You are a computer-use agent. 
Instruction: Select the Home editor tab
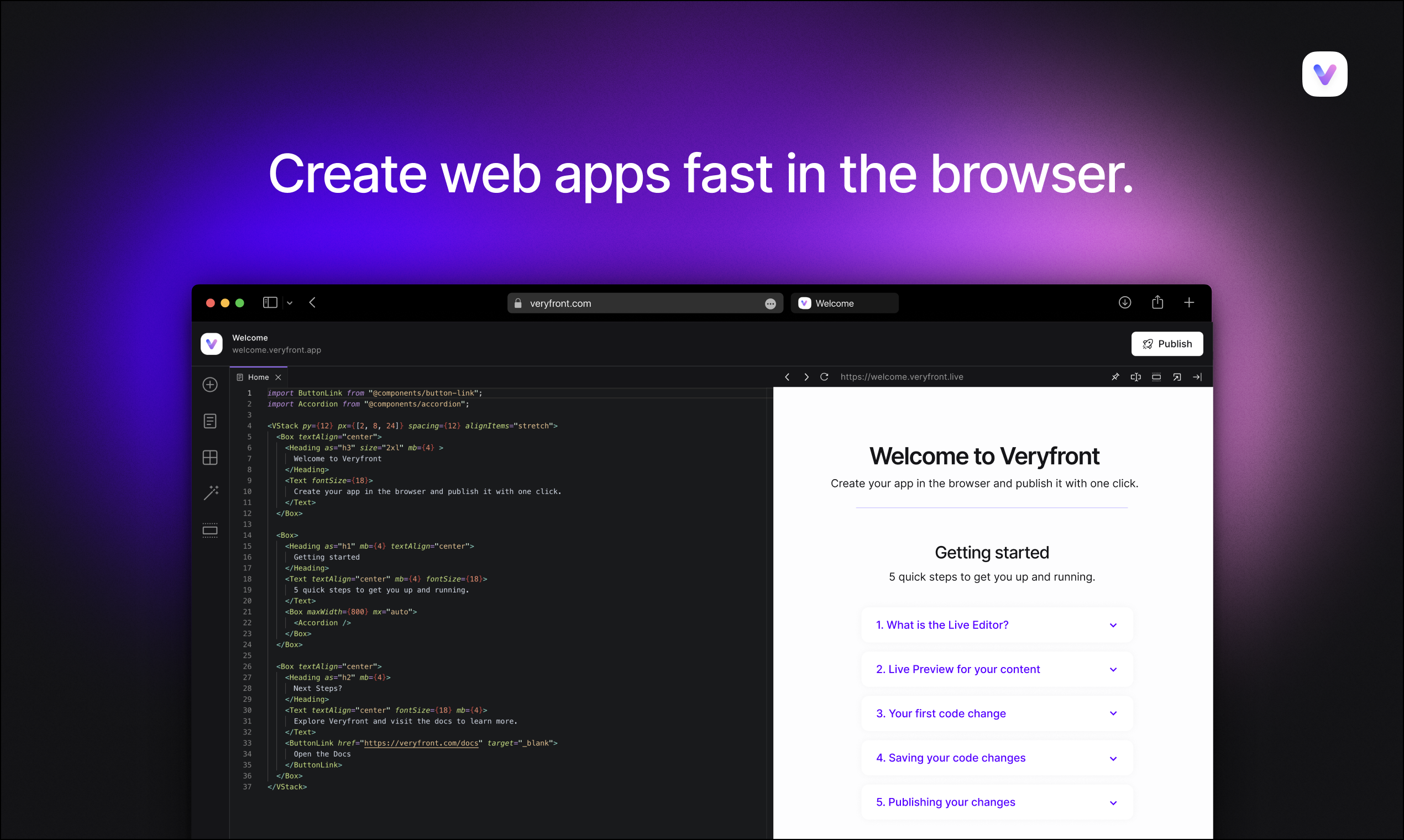coord(258,377)
